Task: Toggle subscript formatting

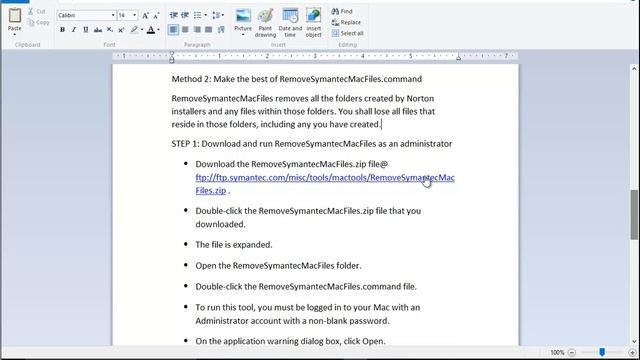Action: tap(109, 29)
